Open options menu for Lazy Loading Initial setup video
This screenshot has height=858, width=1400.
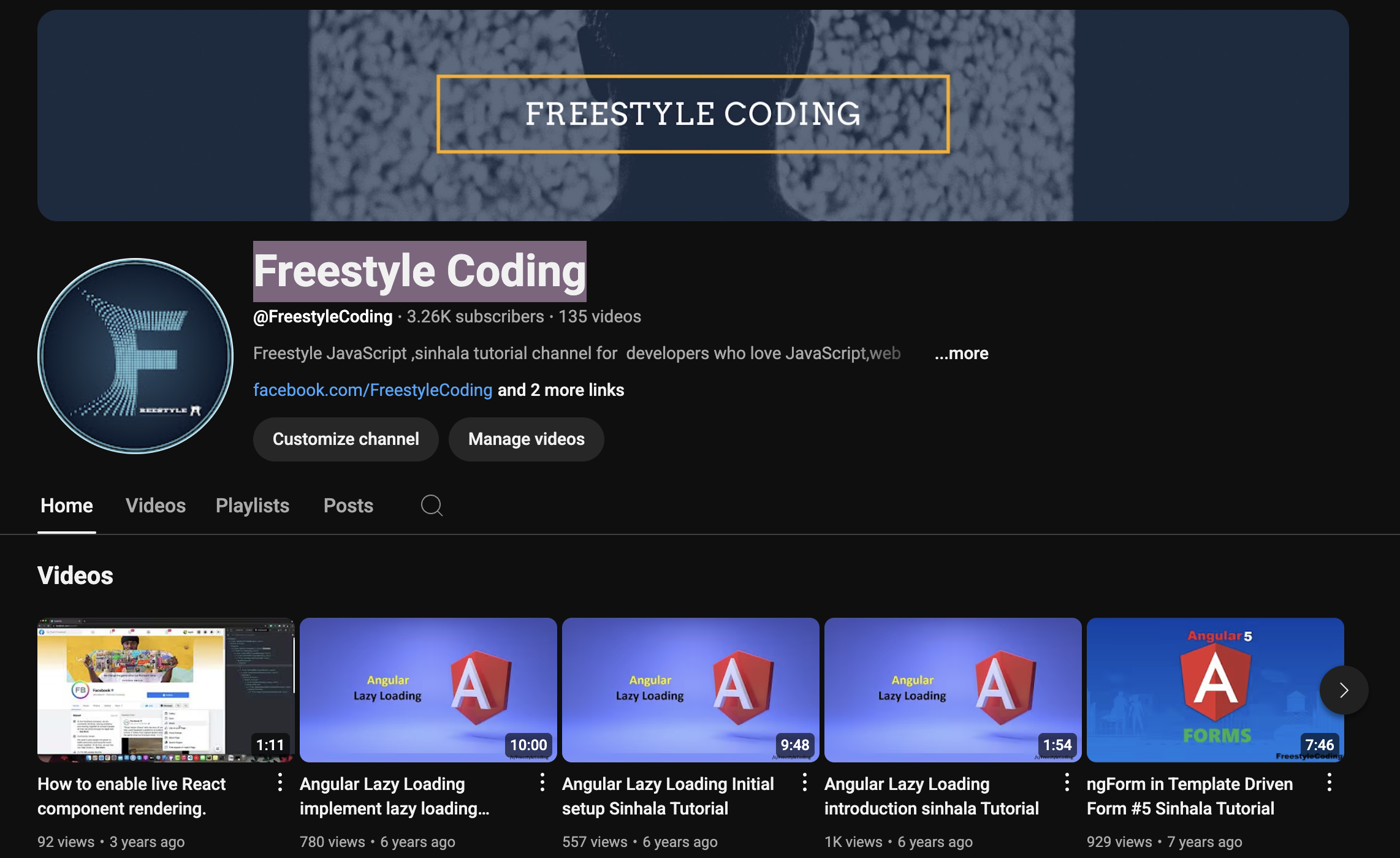[804, 782]
